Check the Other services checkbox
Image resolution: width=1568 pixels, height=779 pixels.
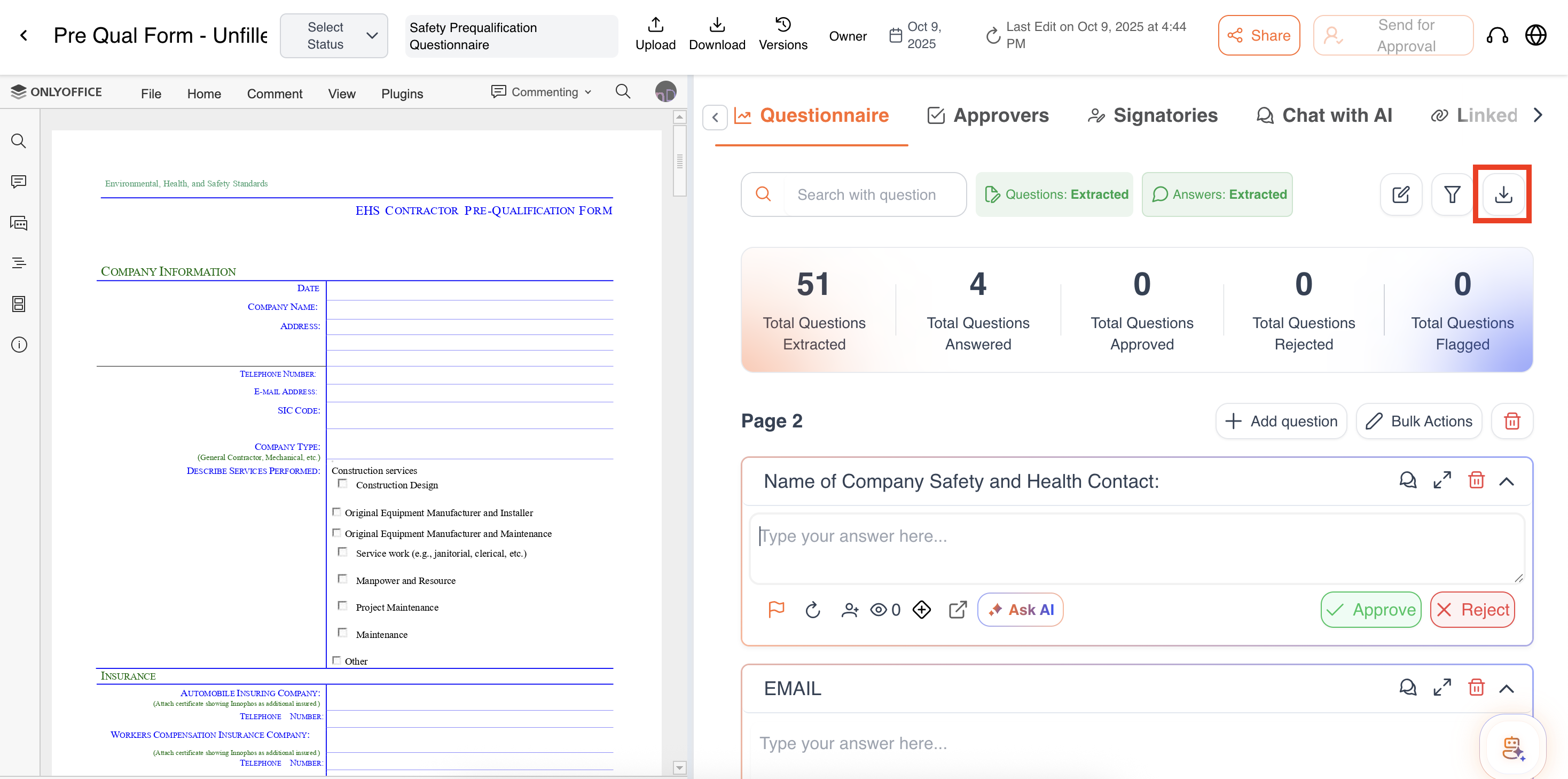click(336, 660)
